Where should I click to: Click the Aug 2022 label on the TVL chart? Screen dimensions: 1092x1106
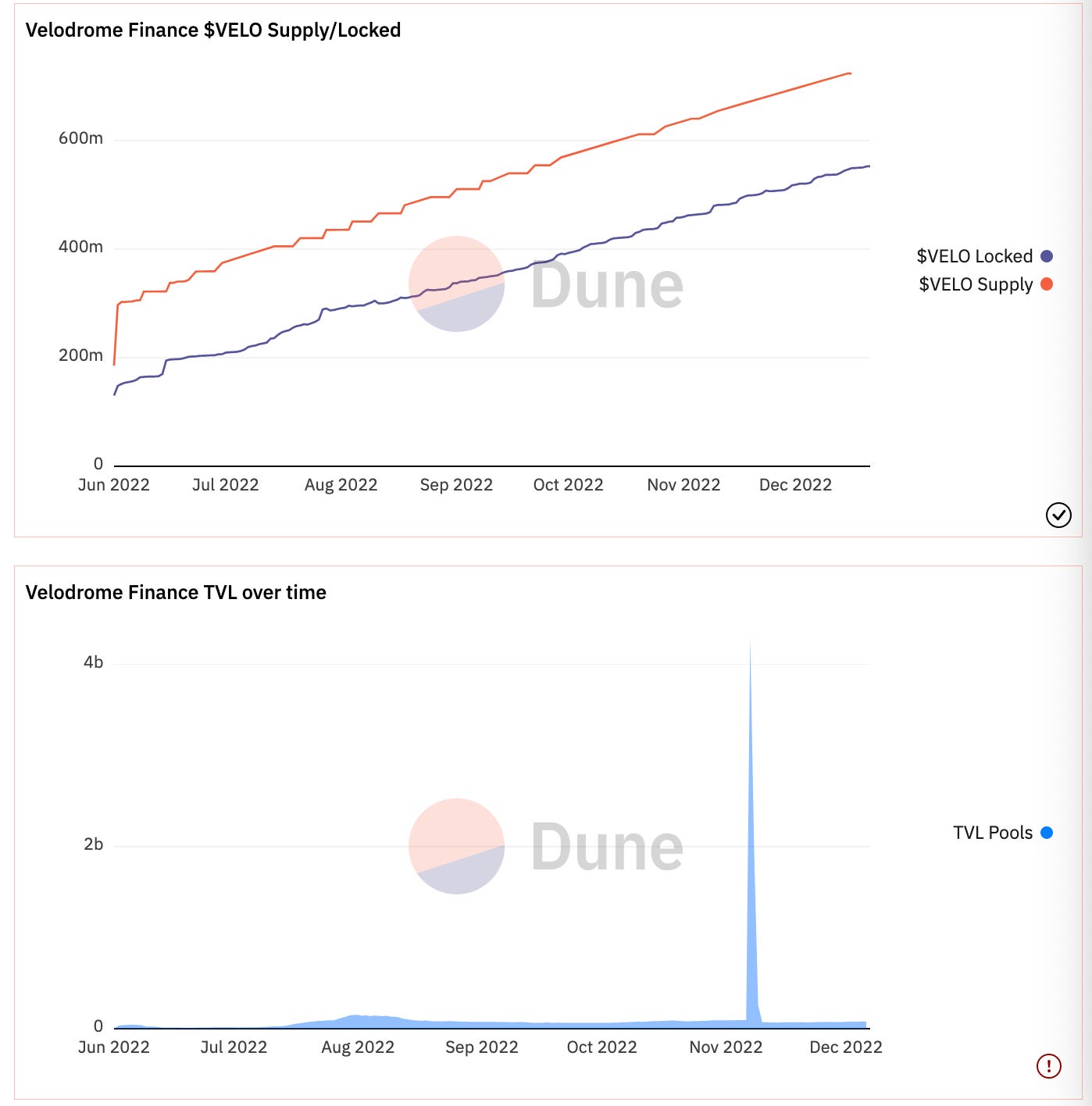pyautogui.click(x=358, y=1047)
